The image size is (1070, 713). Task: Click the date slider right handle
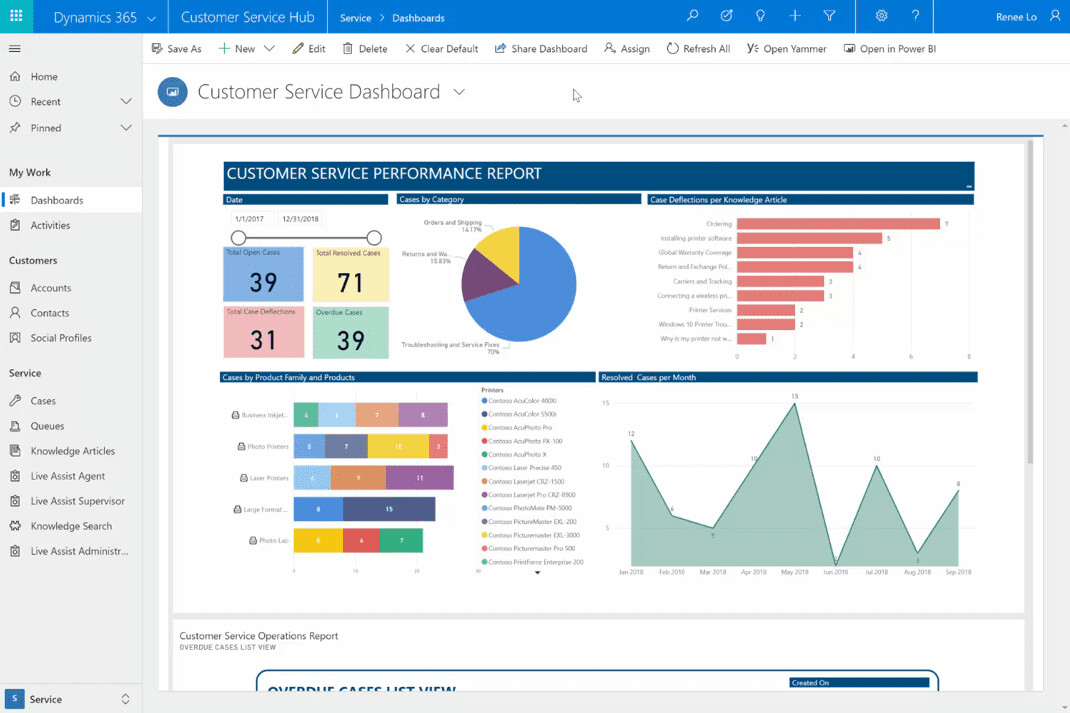tap(374, 237)
